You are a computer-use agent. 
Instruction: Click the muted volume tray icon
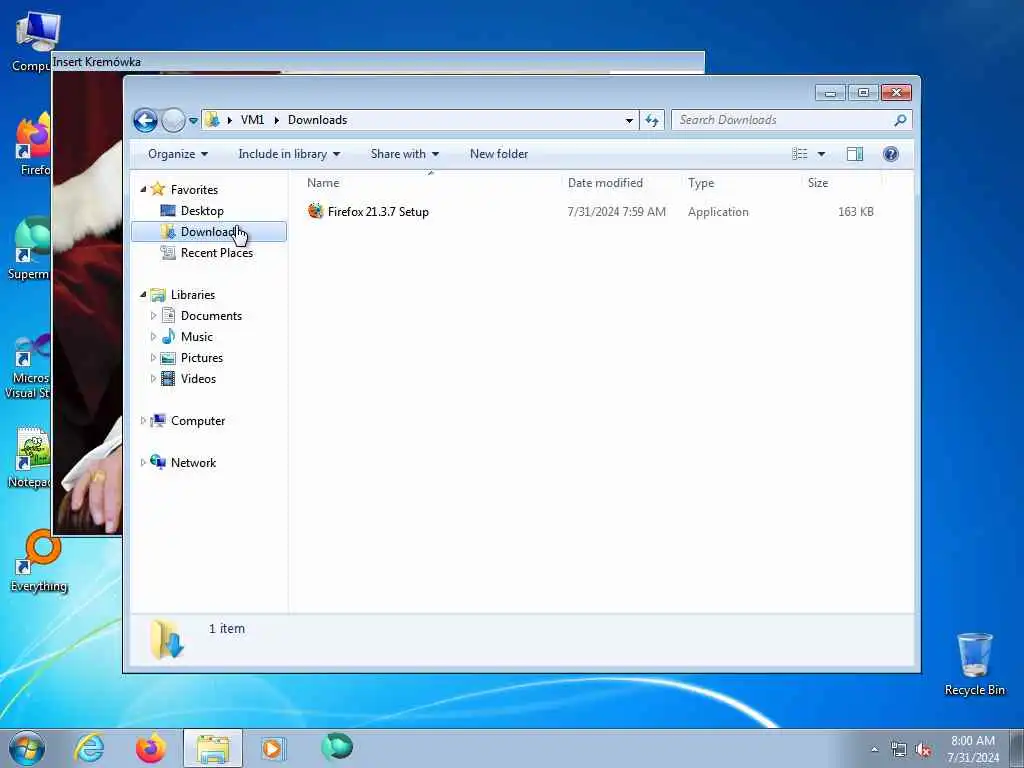(x=923, y=750)
